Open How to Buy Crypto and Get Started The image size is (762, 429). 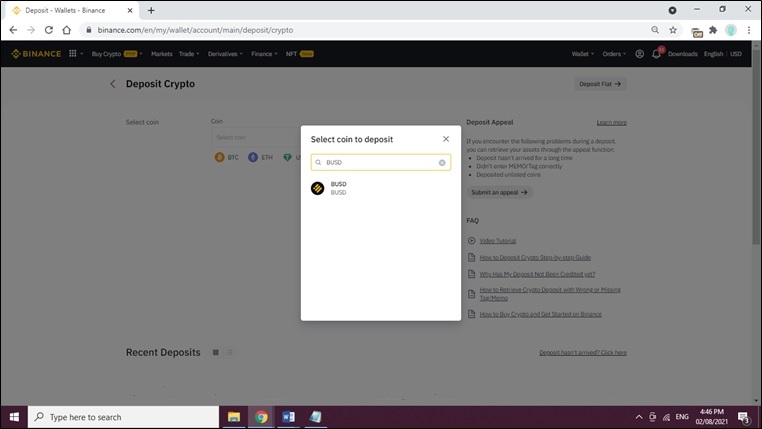point(540,314)
